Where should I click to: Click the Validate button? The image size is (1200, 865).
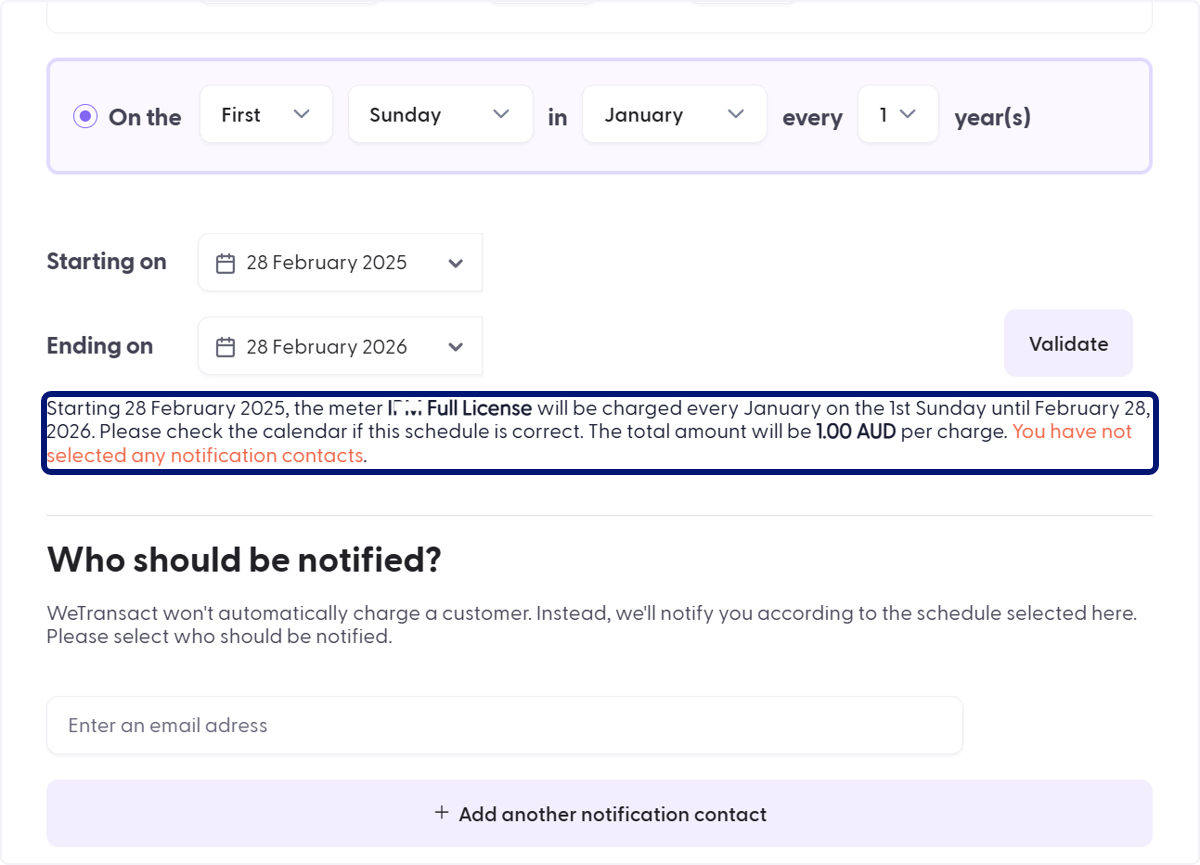click(1068, 343)
